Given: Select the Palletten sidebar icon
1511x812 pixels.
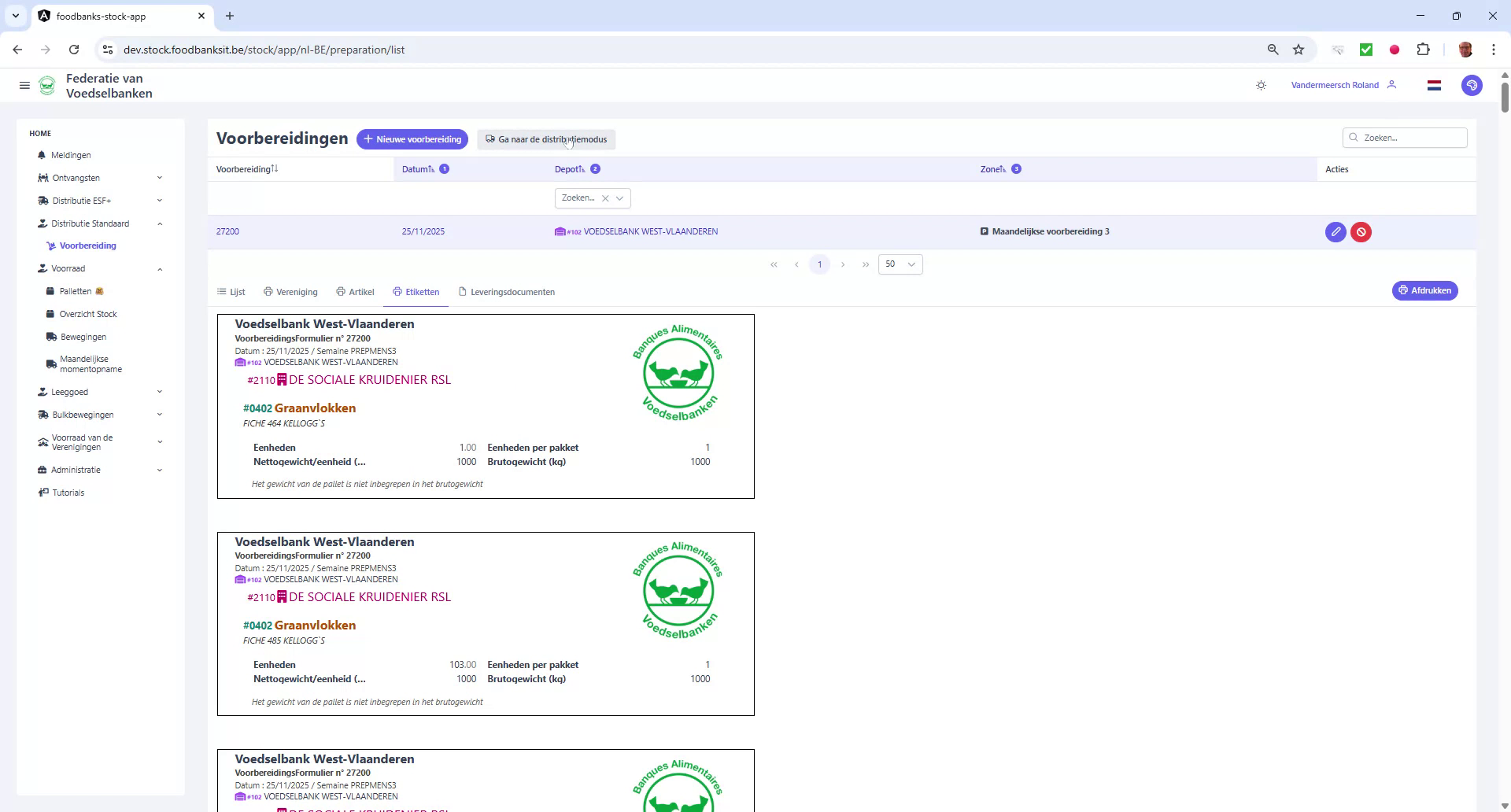Looking at the screenshot, I should pyautogui.click(x=50, y=291).
